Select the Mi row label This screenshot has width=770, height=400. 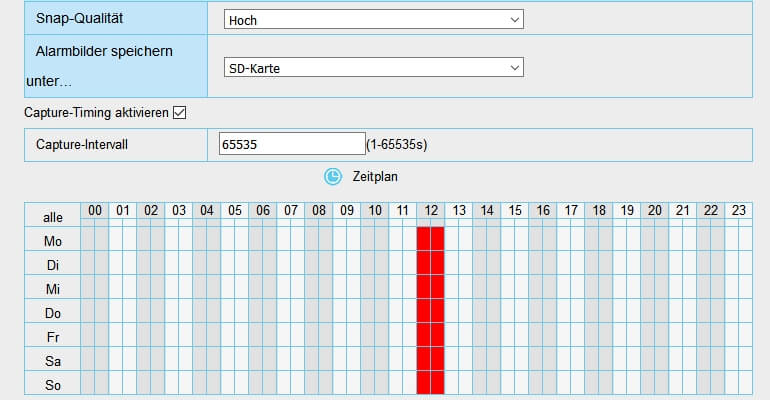(52, 288)
